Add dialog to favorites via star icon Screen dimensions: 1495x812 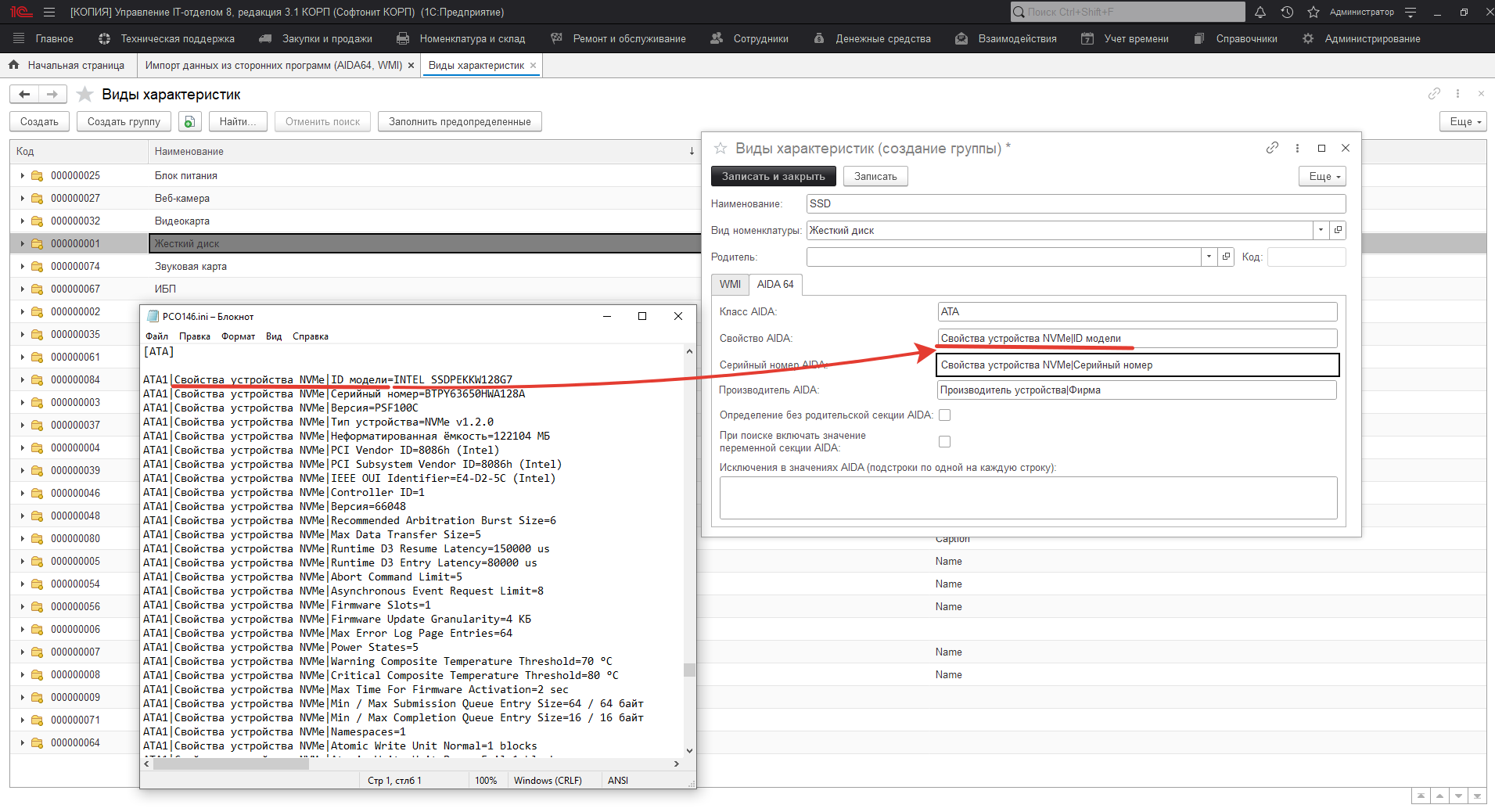coord(721,148)
